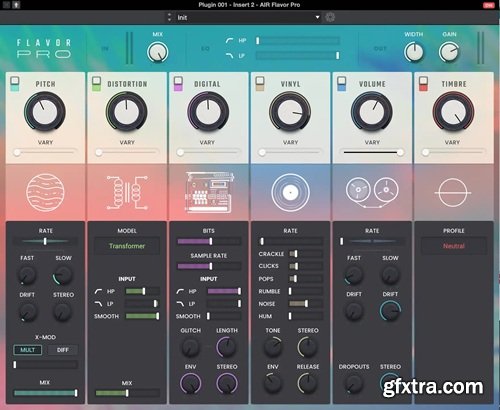
Task: Click the input Mix knob
Action: [158, 53]
